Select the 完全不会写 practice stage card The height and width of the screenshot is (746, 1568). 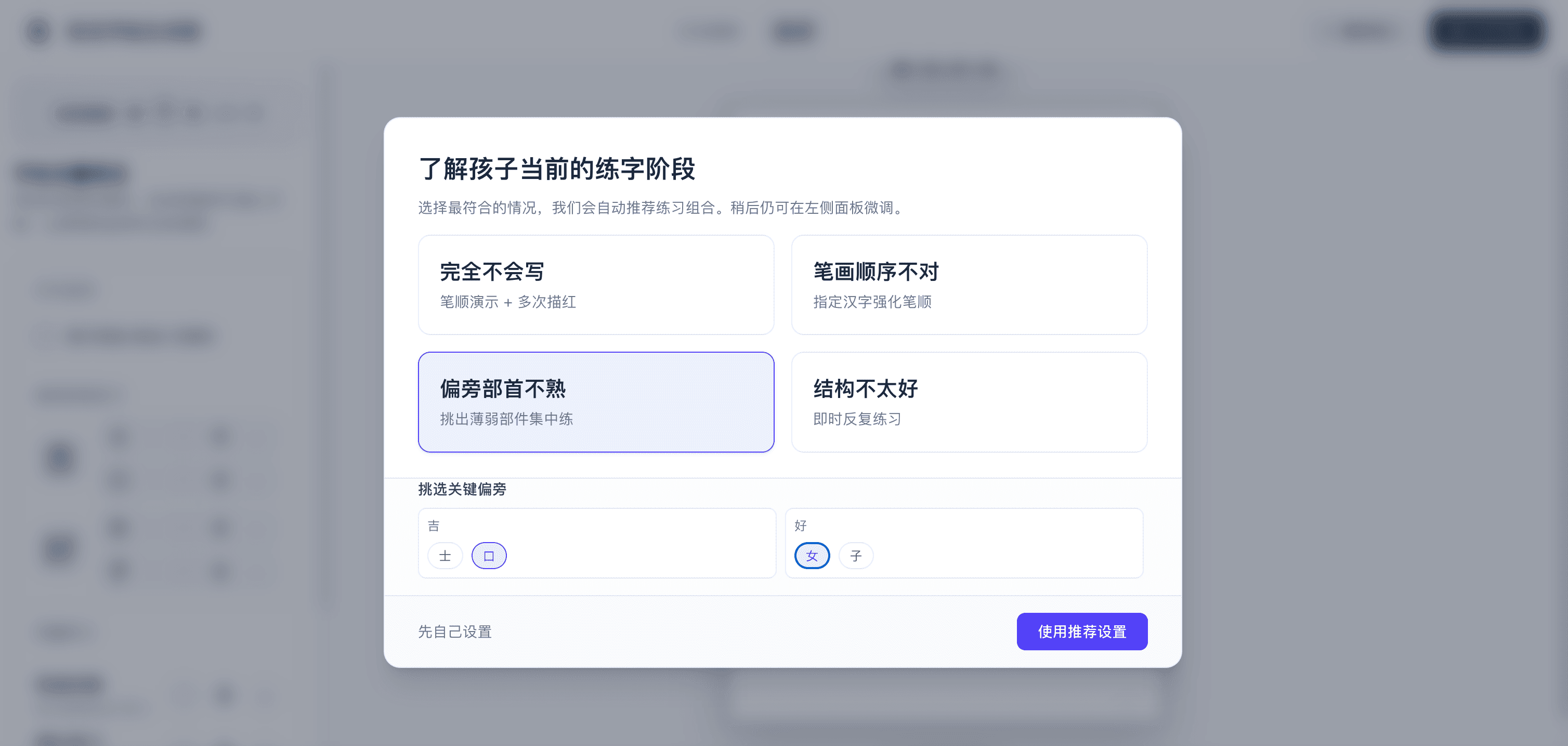click(596, 285)
